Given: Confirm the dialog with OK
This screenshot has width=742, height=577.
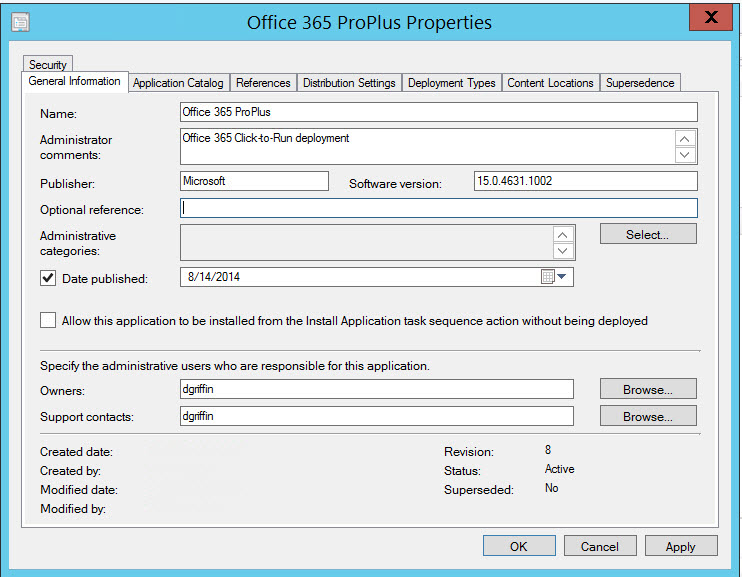Looking at the screenshot, I should coord(518,546).
